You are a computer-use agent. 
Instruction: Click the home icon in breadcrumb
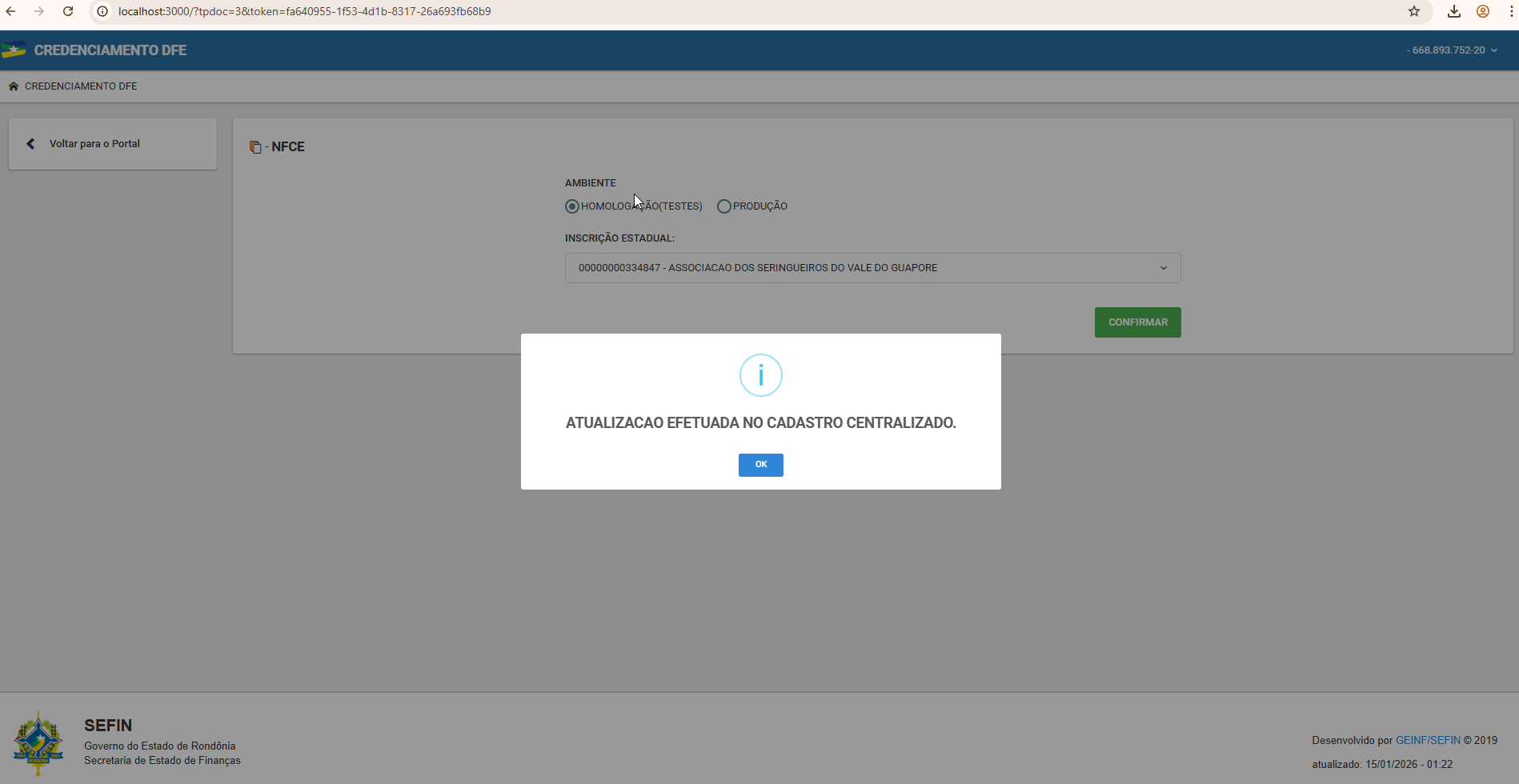click(14, 86)
